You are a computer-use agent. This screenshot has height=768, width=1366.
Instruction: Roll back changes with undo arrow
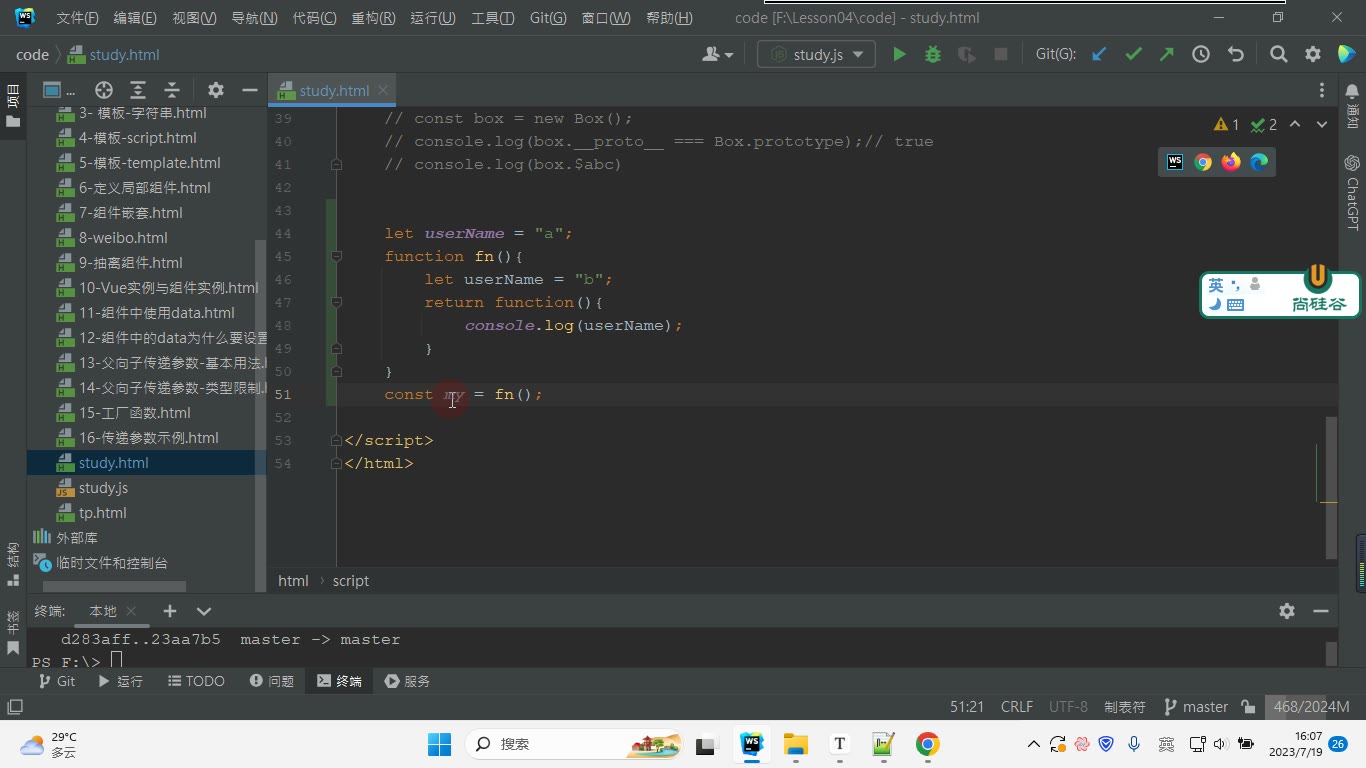[1236, 55]
